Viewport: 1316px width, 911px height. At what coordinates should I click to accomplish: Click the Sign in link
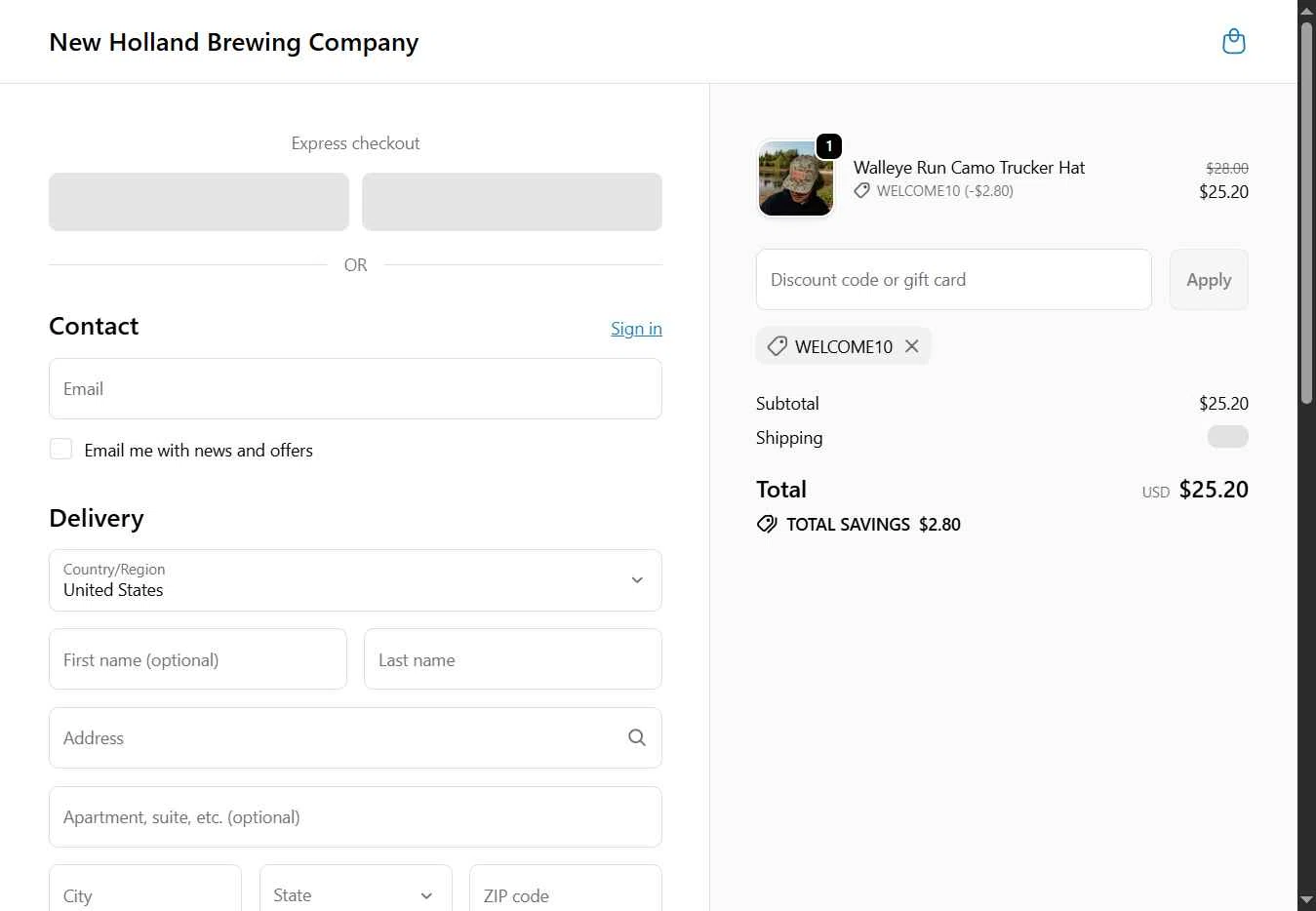point(636,329)
